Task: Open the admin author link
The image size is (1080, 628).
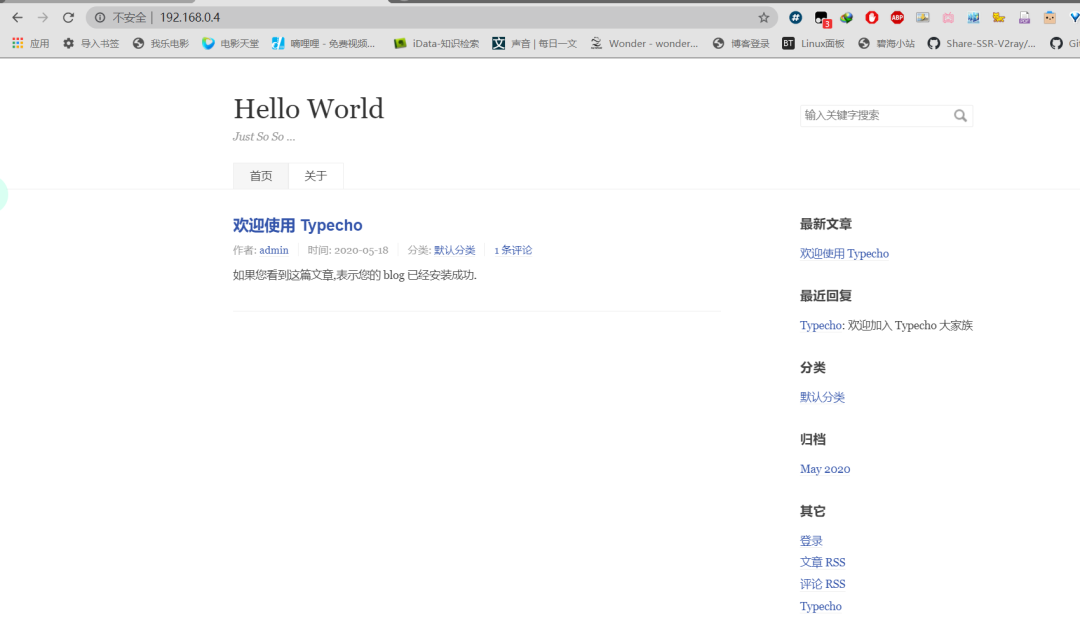Action: tap(273, 250)
